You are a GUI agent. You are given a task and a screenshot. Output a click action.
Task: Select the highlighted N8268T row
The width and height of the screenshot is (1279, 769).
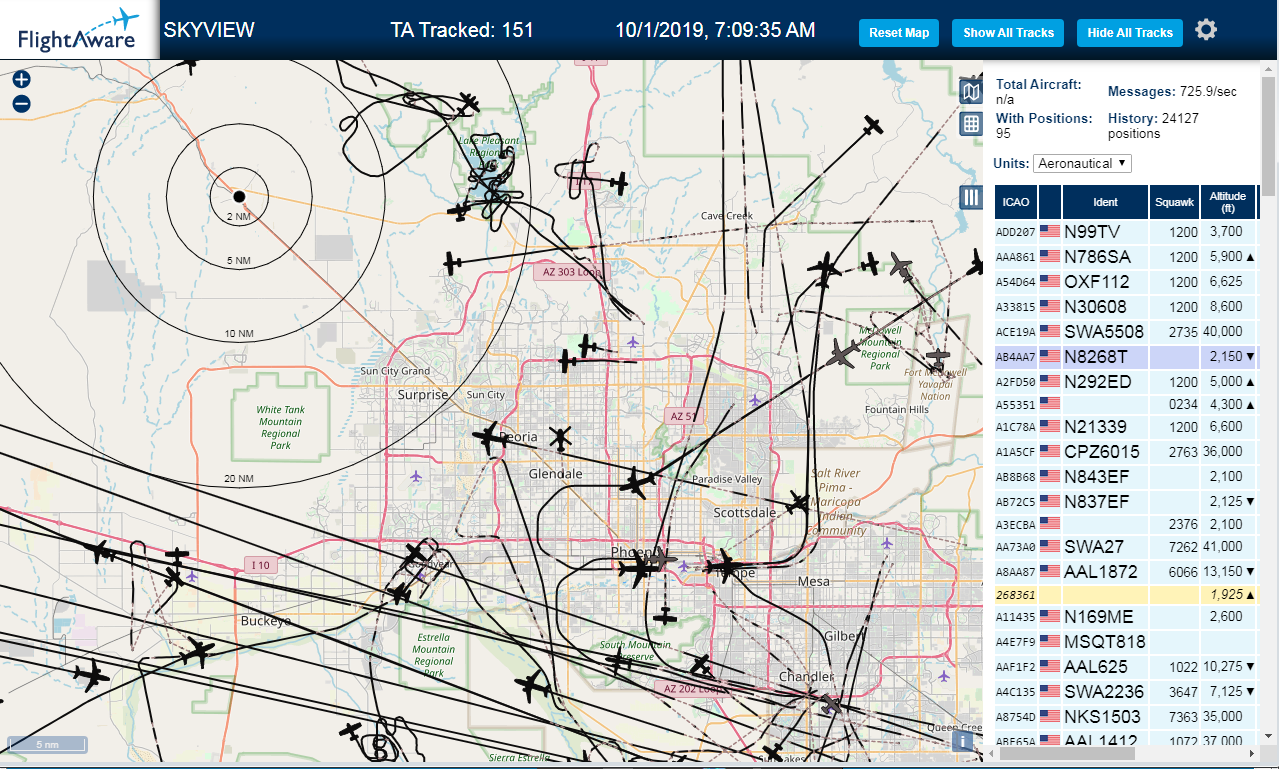[1127, 356]
